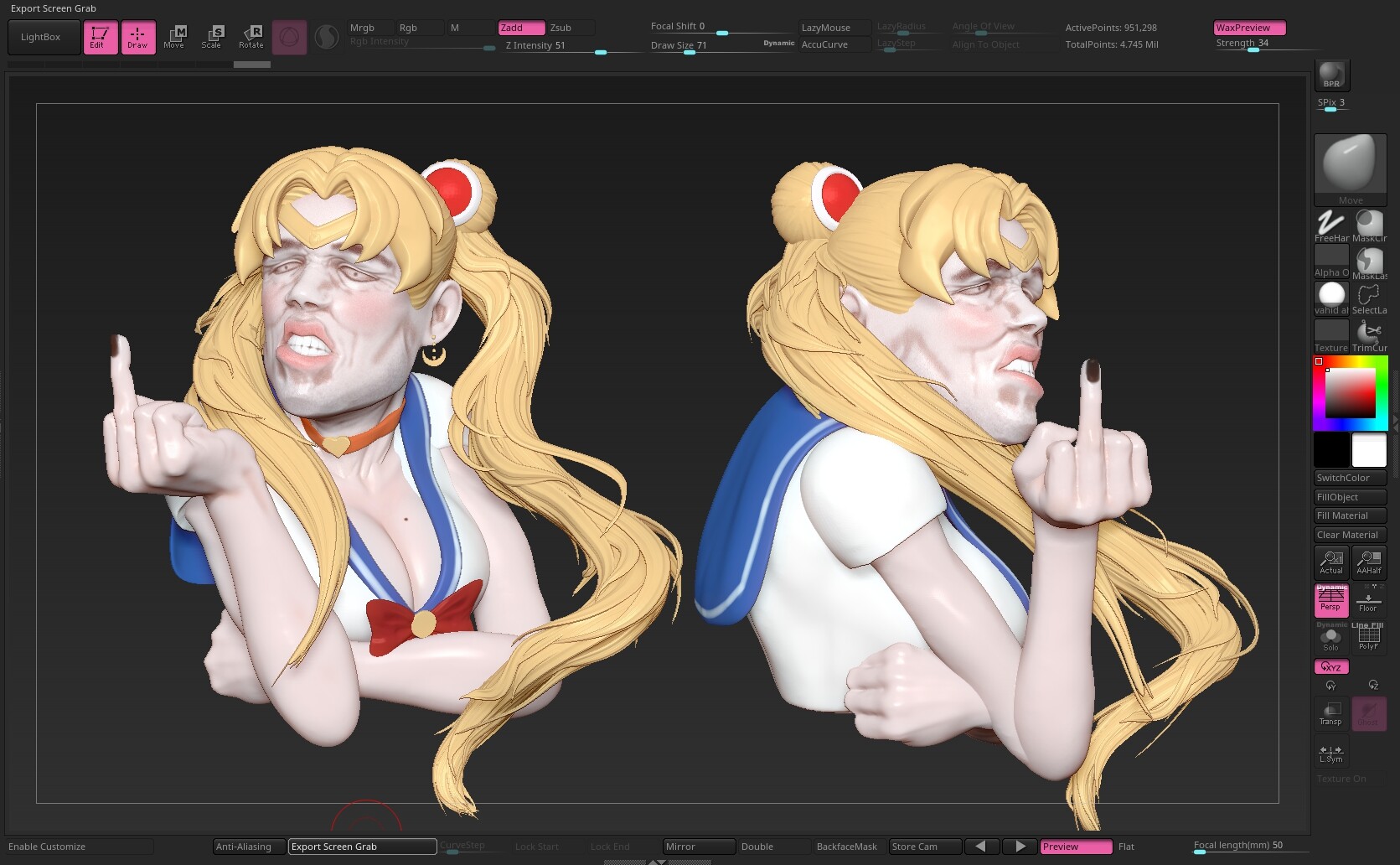Click the next camera arrow
Viewport: 1400px width, 865px height.
[1020, 847]
